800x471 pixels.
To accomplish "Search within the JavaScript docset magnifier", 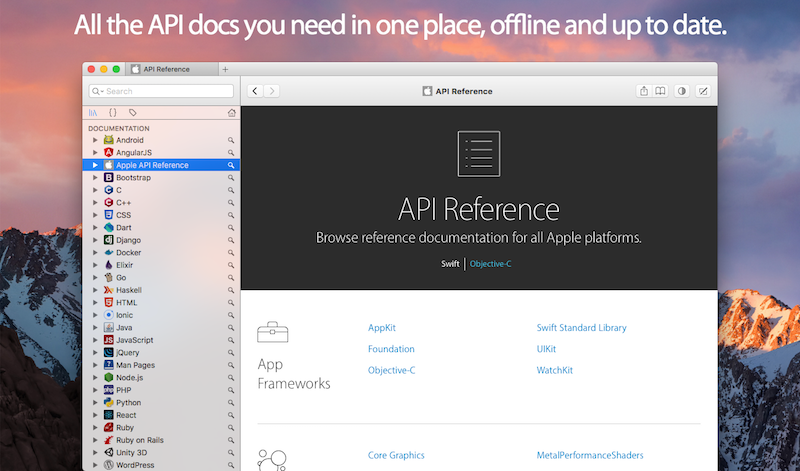I will 231,340.
